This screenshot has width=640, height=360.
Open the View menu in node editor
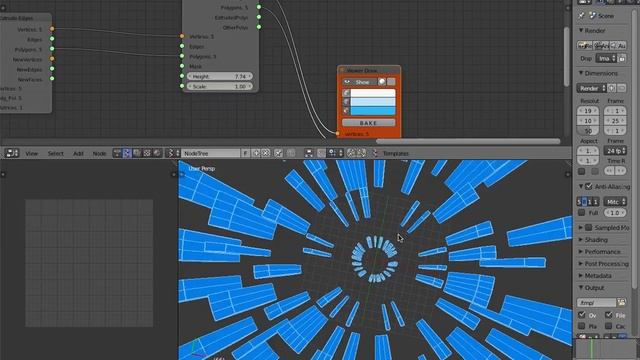pyautogui.click(x=31, y=153)
